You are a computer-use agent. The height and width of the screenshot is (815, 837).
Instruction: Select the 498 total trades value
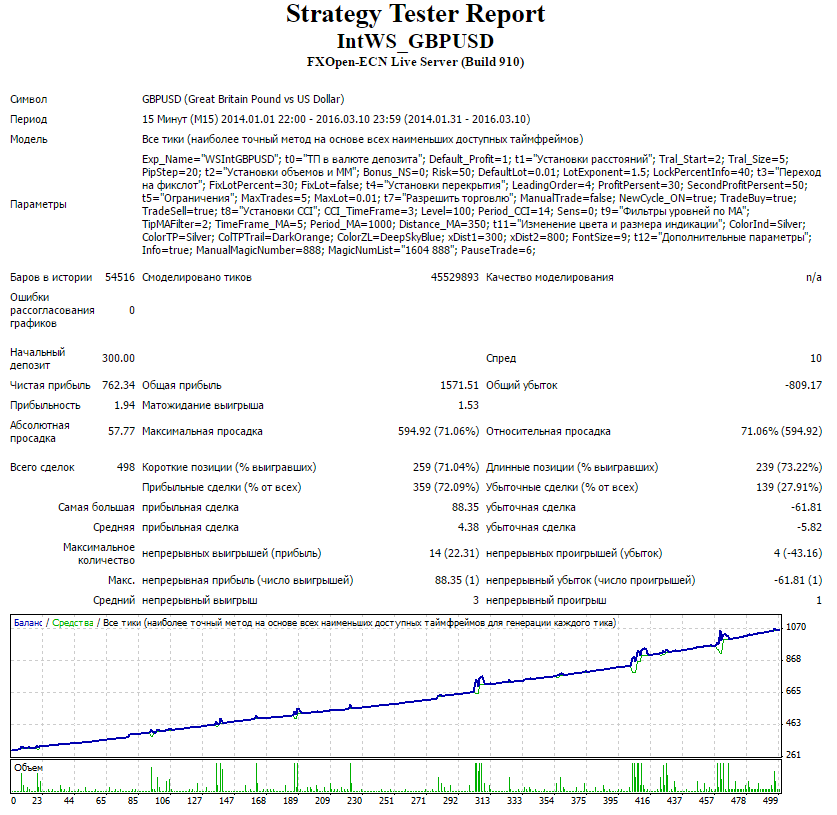[126, 468]
